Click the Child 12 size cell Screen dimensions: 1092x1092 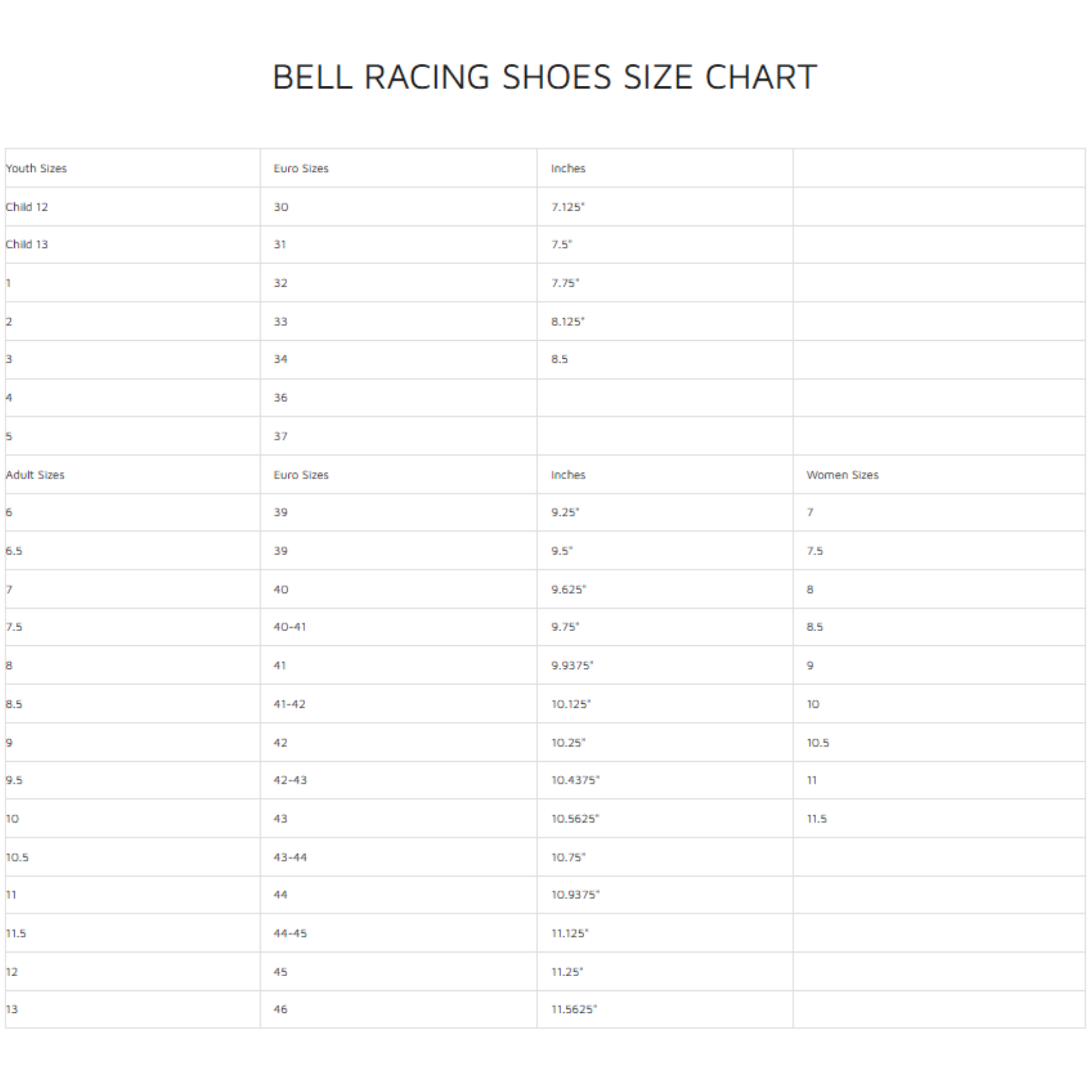click(27, 207)
